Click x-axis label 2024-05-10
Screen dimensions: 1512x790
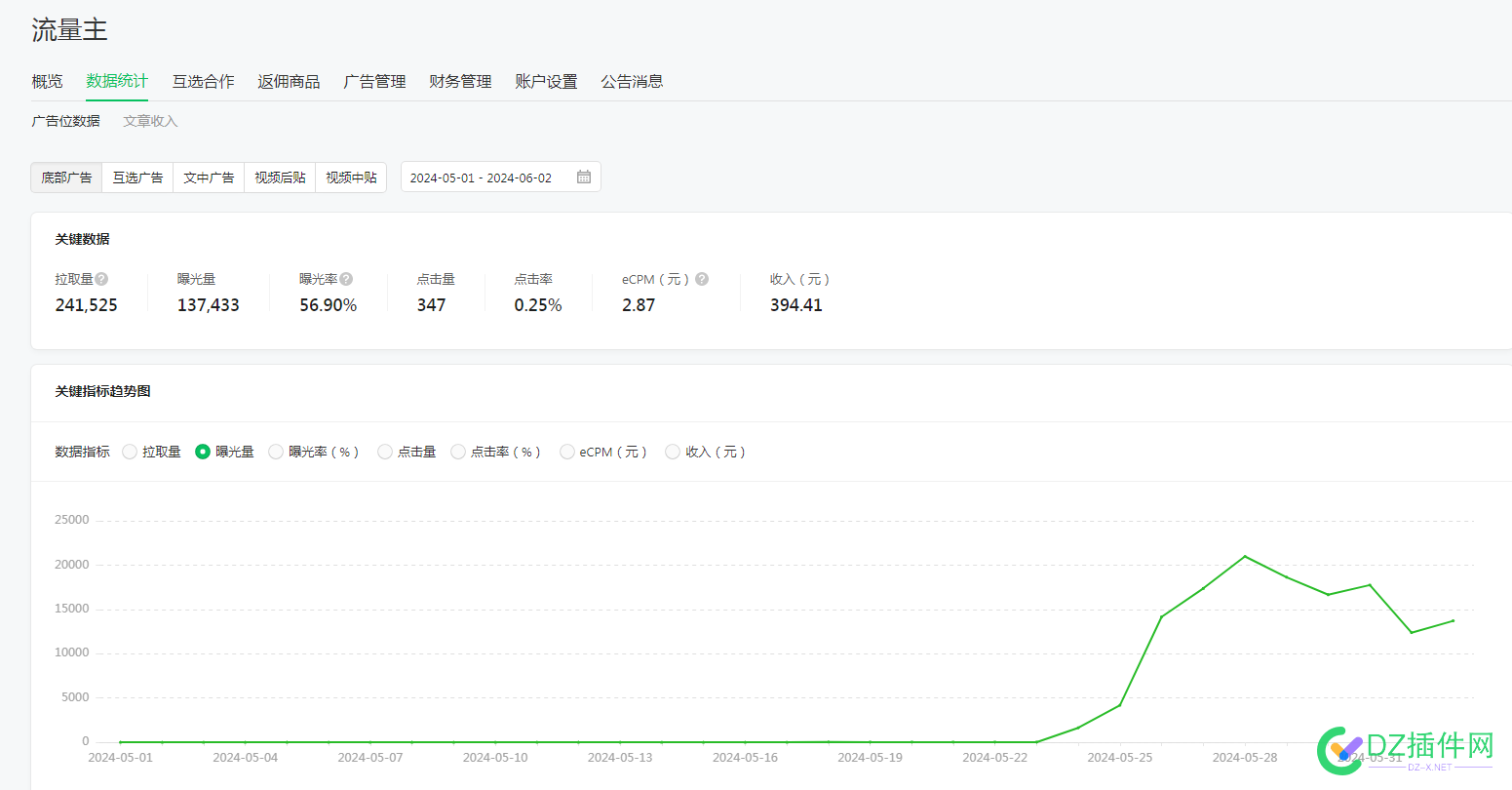point(495,758)
